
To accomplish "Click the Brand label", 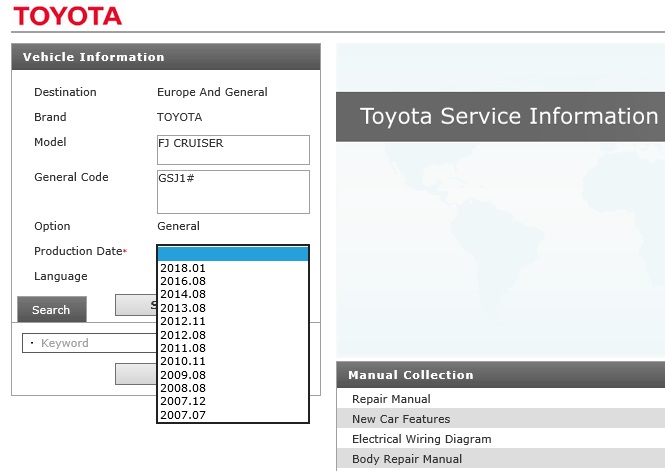I will coord(50,117).
